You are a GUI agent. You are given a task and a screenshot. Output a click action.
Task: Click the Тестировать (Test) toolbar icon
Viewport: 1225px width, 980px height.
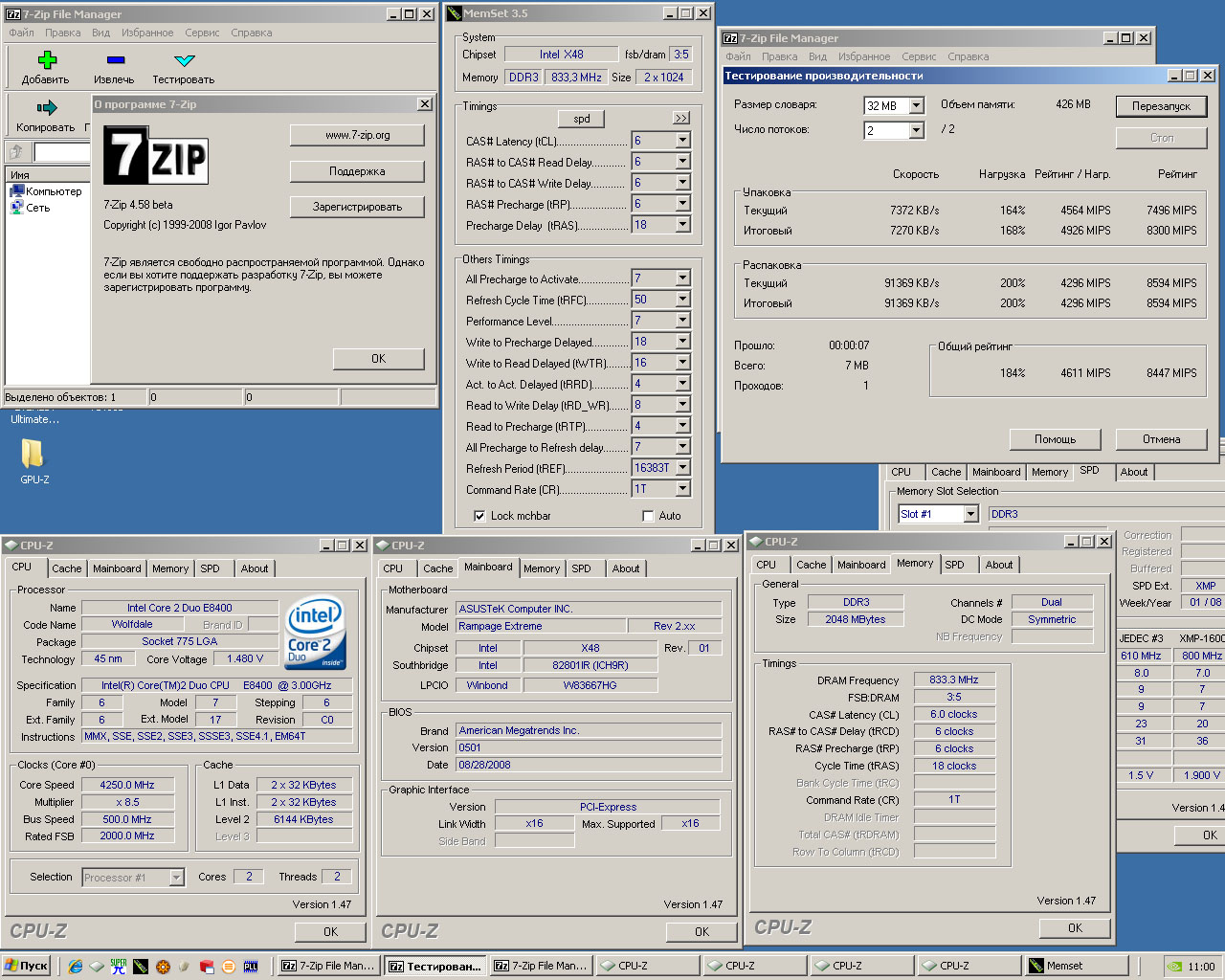(184, 60)
